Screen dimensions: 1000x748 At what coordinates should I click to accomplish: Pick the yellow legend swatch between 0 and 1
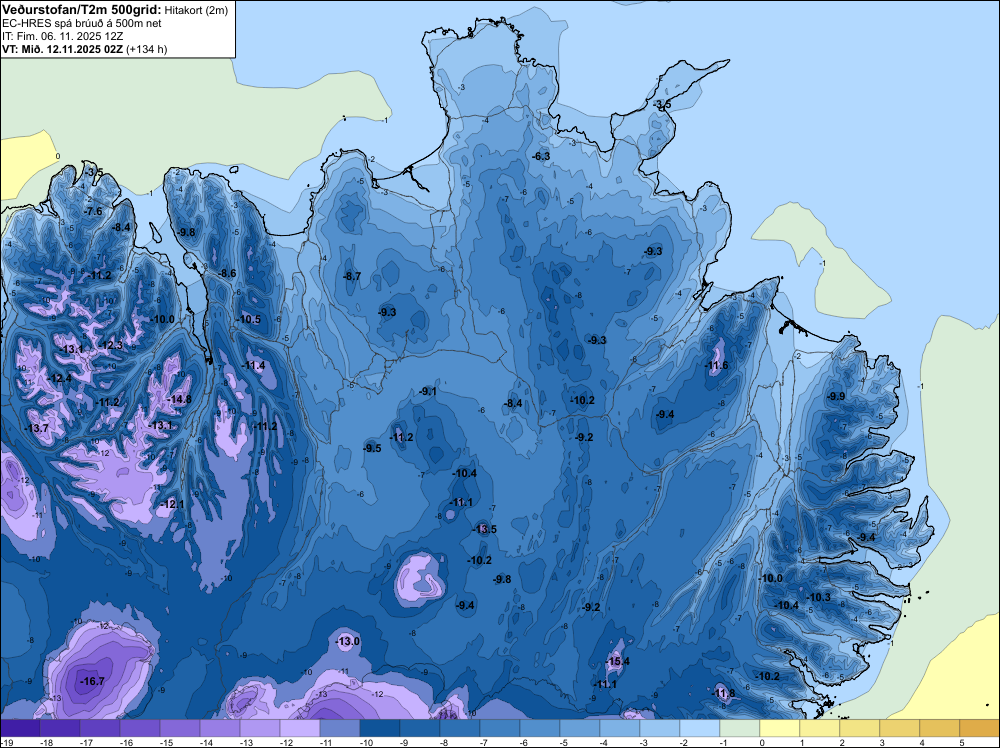[780, 728]
